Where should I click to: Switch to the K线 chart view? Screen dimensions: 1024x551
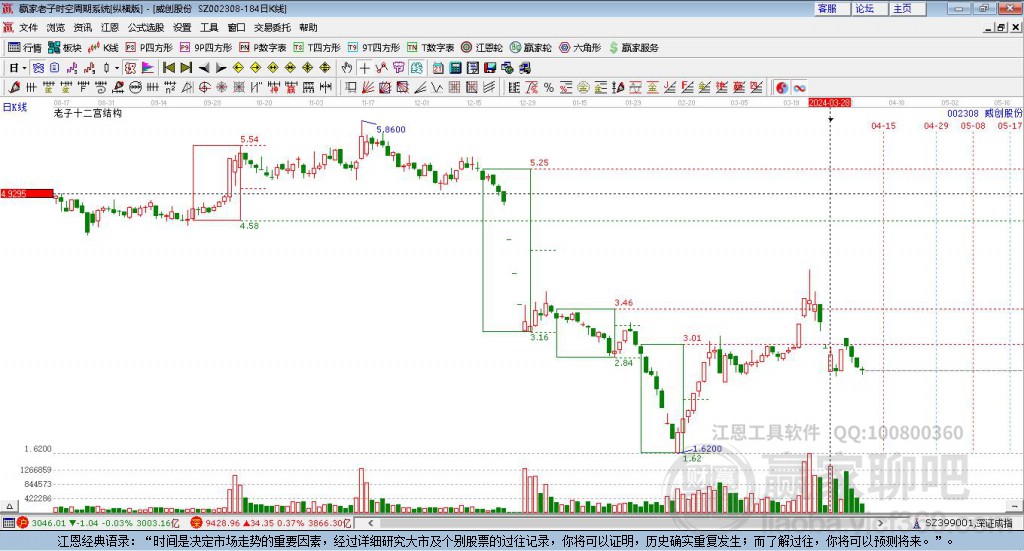pyautogui.click(x=103, y=48)
